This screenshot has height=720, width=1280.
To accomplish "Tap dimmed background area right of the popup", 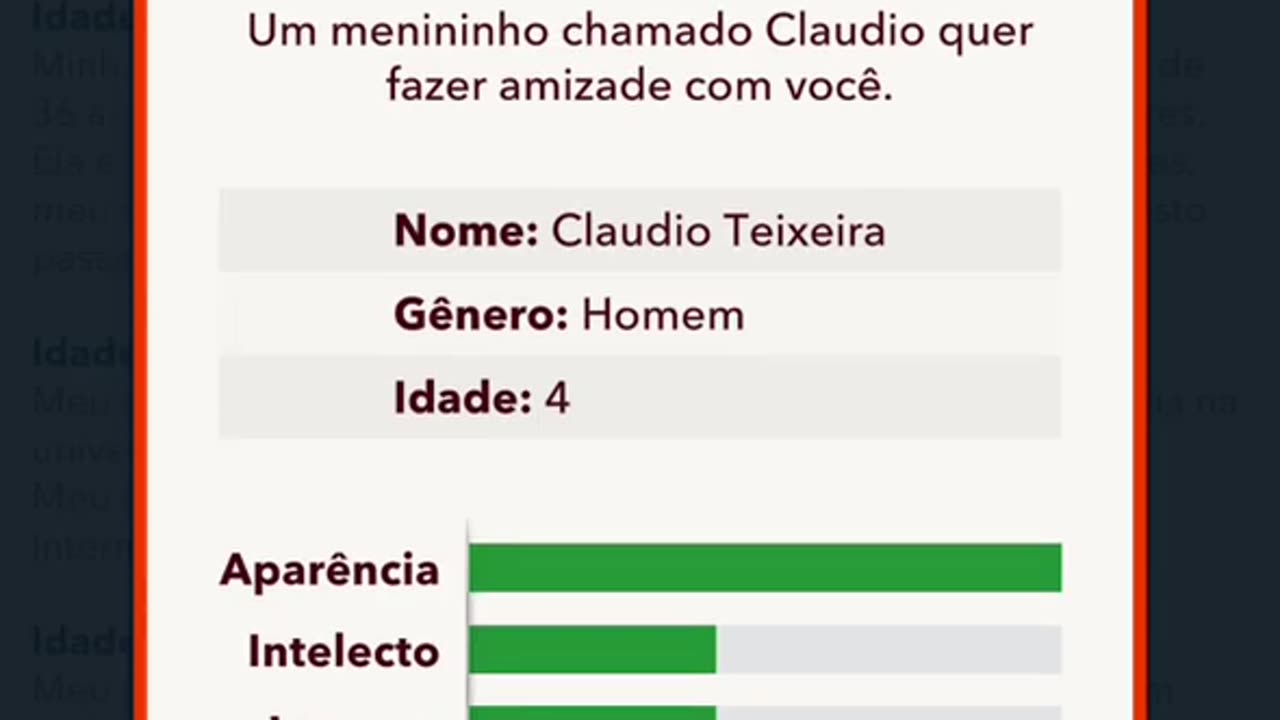I will point(1214,360).
